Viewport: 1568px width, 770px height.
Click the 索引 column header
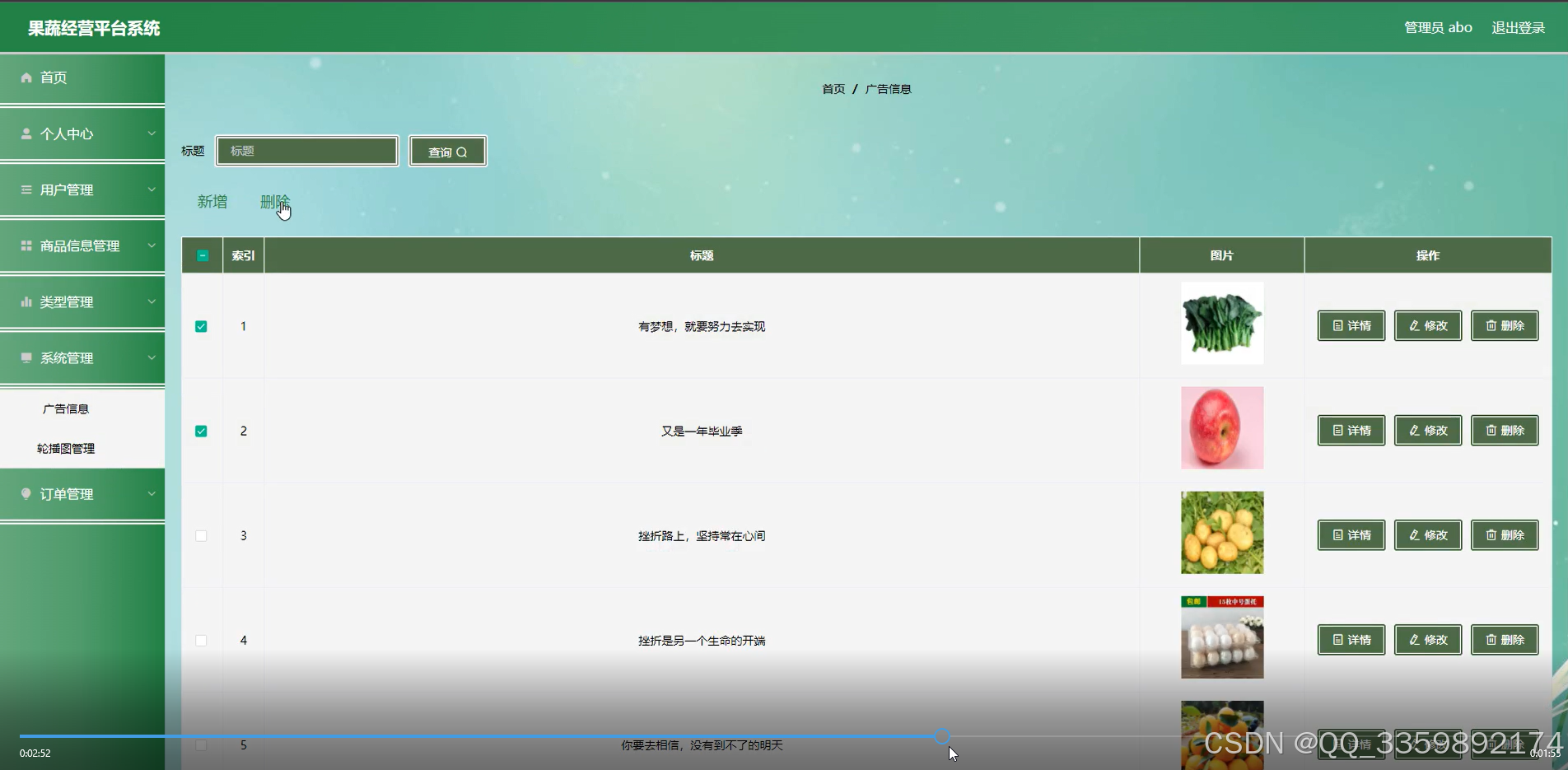coord(243,255)
